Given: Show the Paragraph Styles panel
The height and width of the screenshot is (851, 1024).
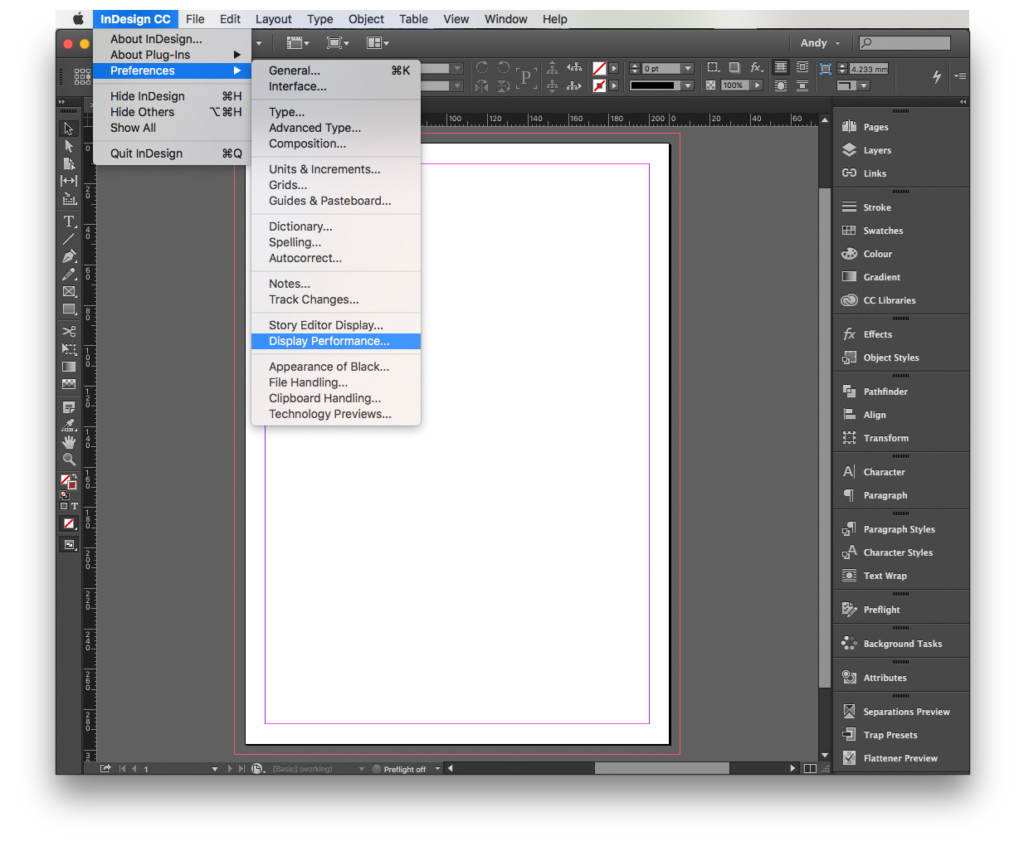Looking at the screenshot, I should pyautogui.click(x=898, y=530).
